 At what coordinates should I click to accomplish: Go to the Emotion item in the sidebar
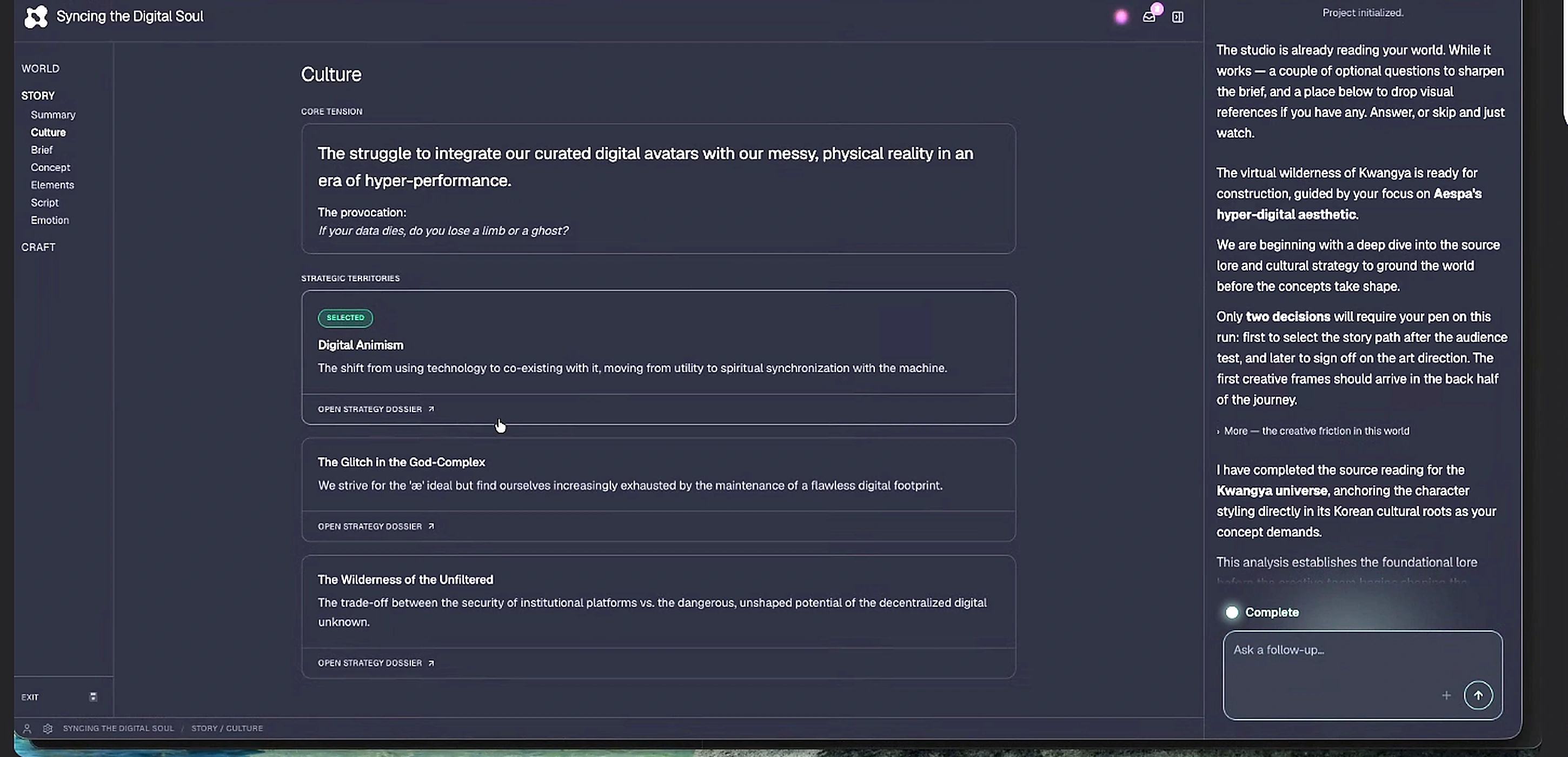pyautogui.click(x=50, y=220)
